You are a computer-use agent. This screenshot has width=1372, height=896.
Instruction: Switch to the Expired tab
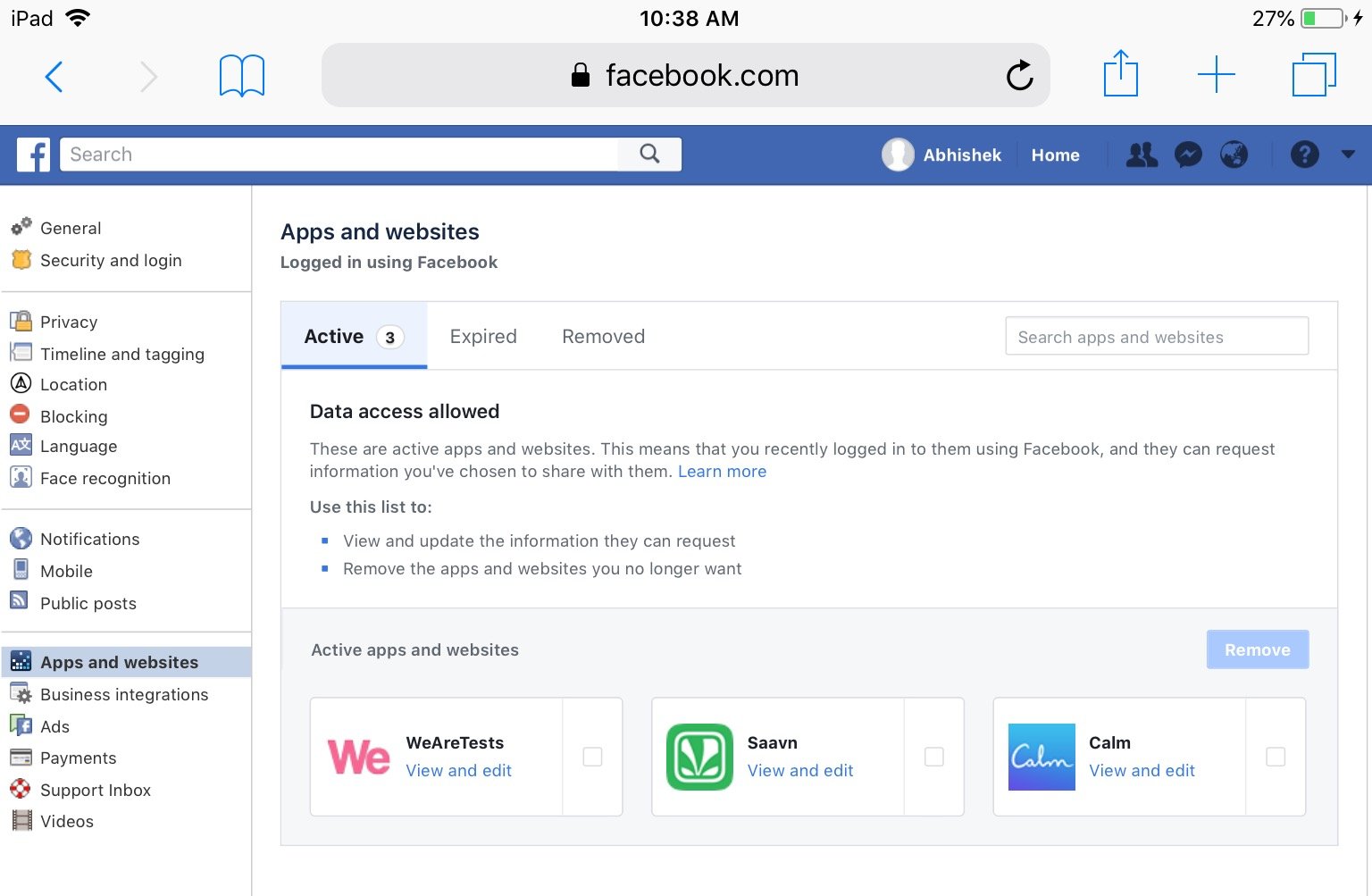[482, 336]
